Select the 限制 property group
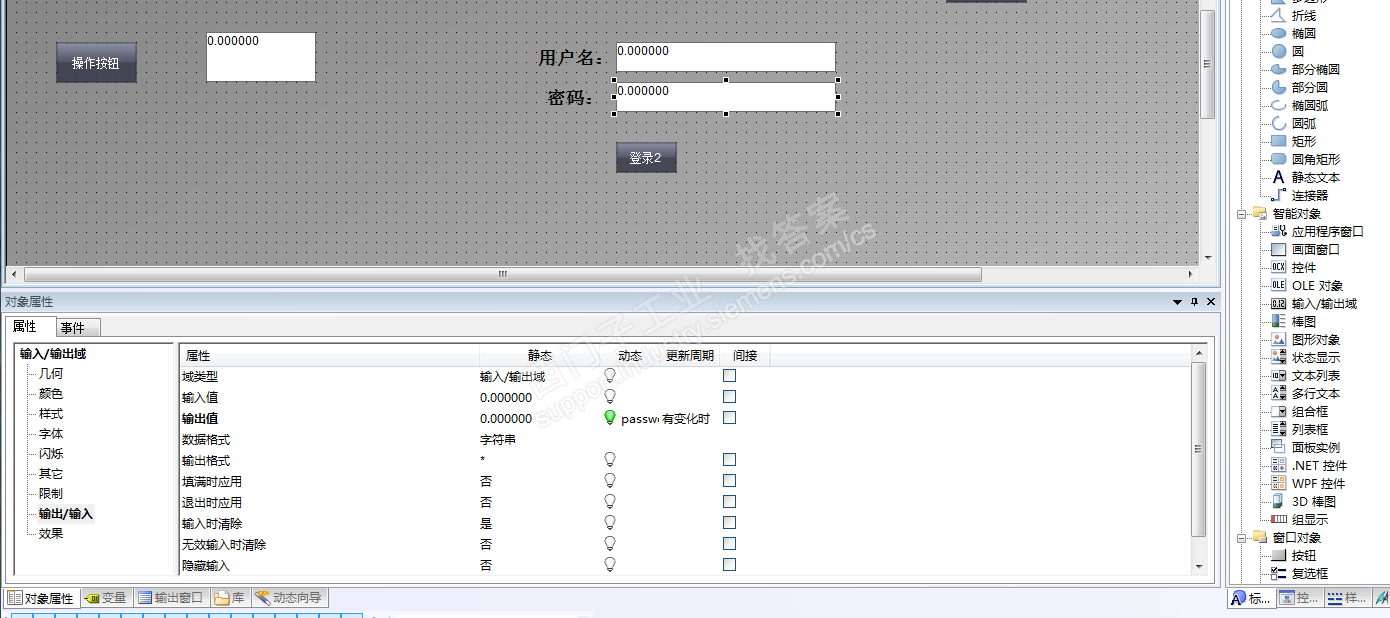1390x618 pixels. click(50, 494)
